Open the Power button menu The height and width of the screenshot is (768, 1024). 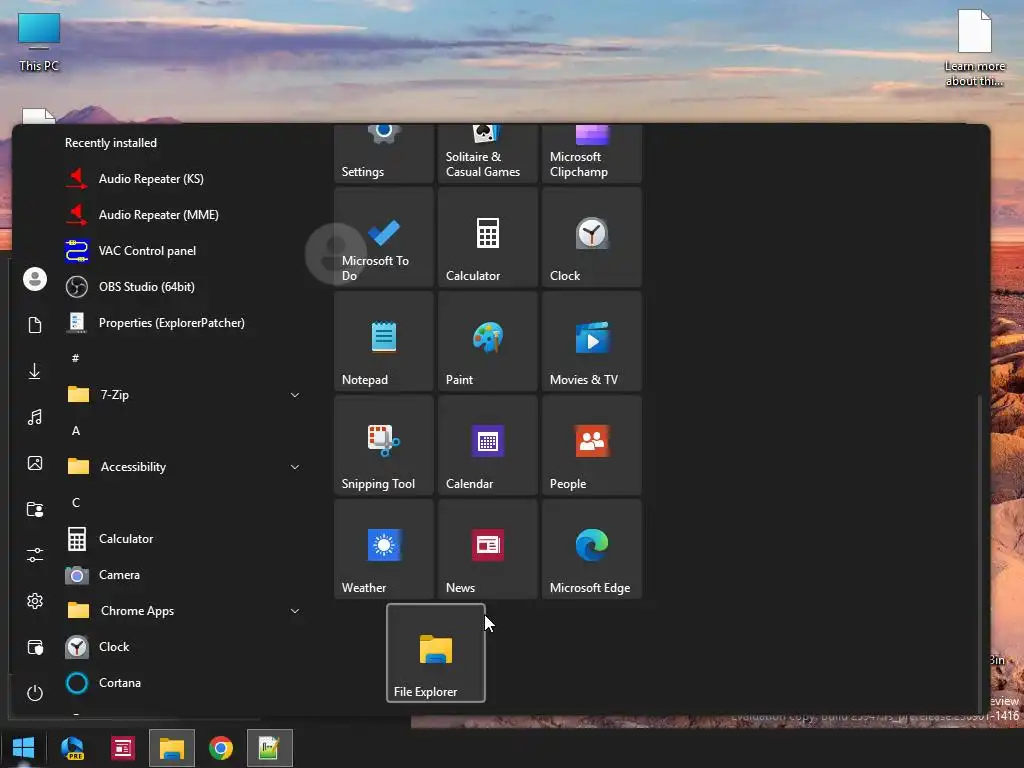point(35,693)
